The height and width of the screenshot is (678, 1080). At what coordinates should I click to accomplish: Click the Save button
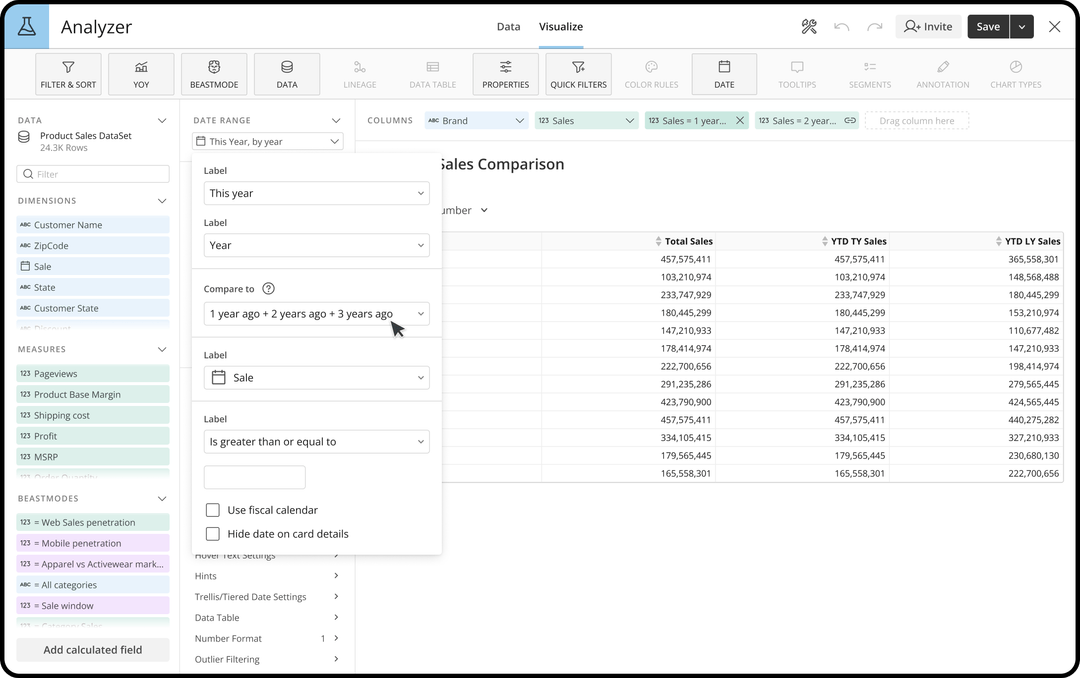(987, 27)
